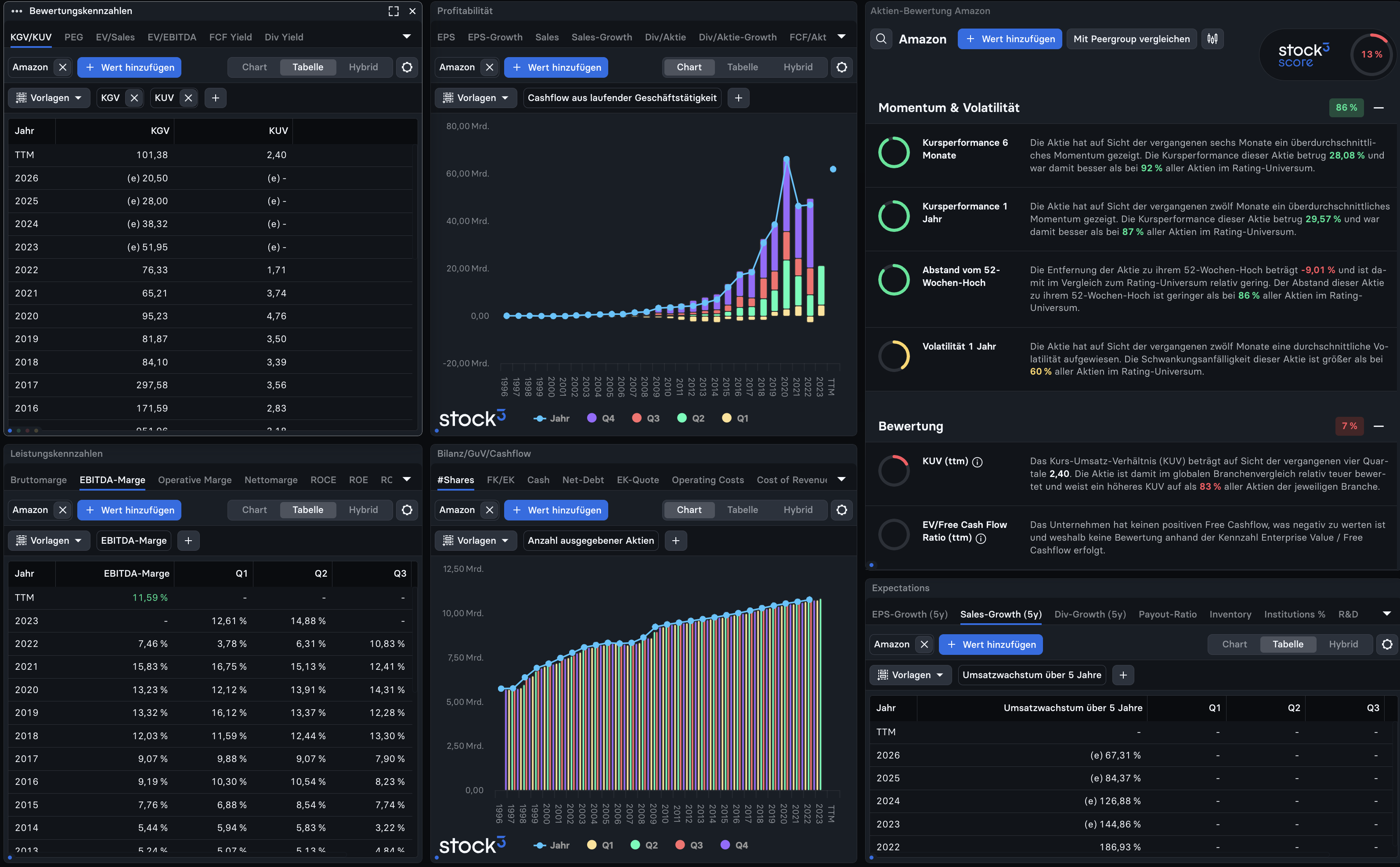The height and width of the screenshot is (867, 1400).
Task: Open Vorlagen dropdown in Bilanz/GuV/Cashflow panel
Action: 476,541
